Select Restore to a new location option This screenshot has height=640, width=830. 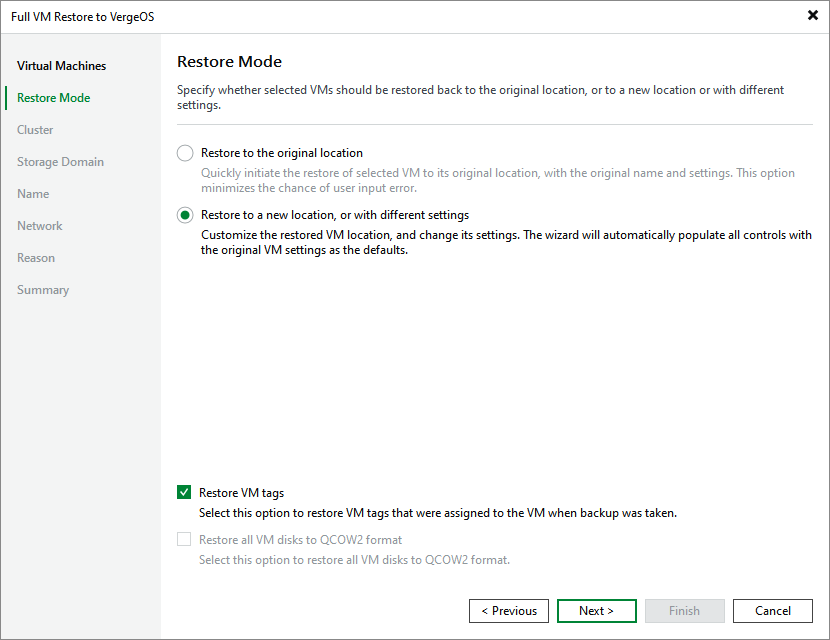pos(185,215)
